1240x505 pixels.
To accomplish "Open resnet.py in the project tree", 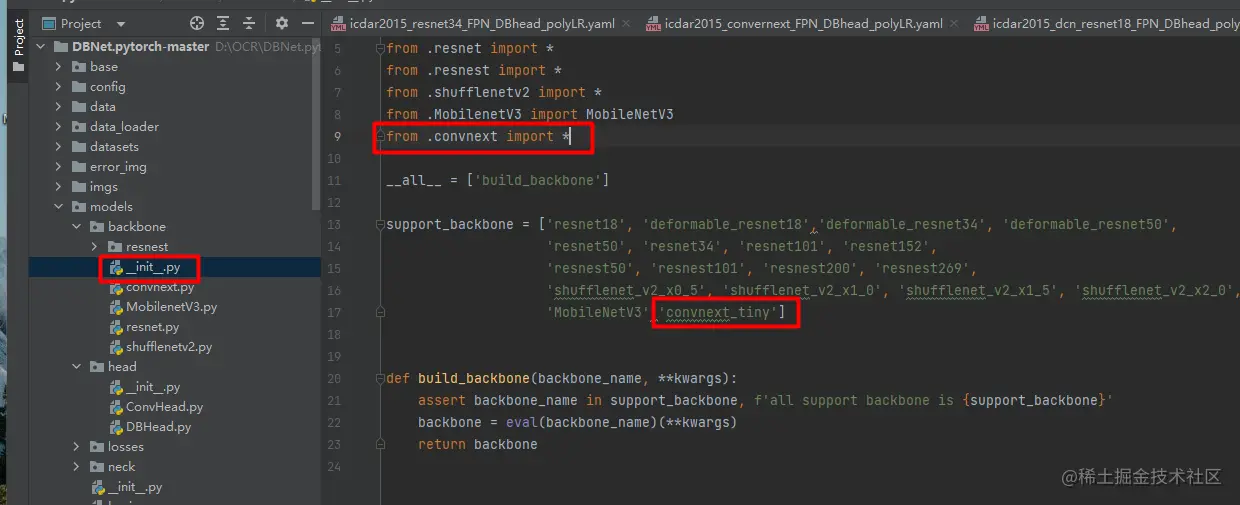I will click(153, 327).
